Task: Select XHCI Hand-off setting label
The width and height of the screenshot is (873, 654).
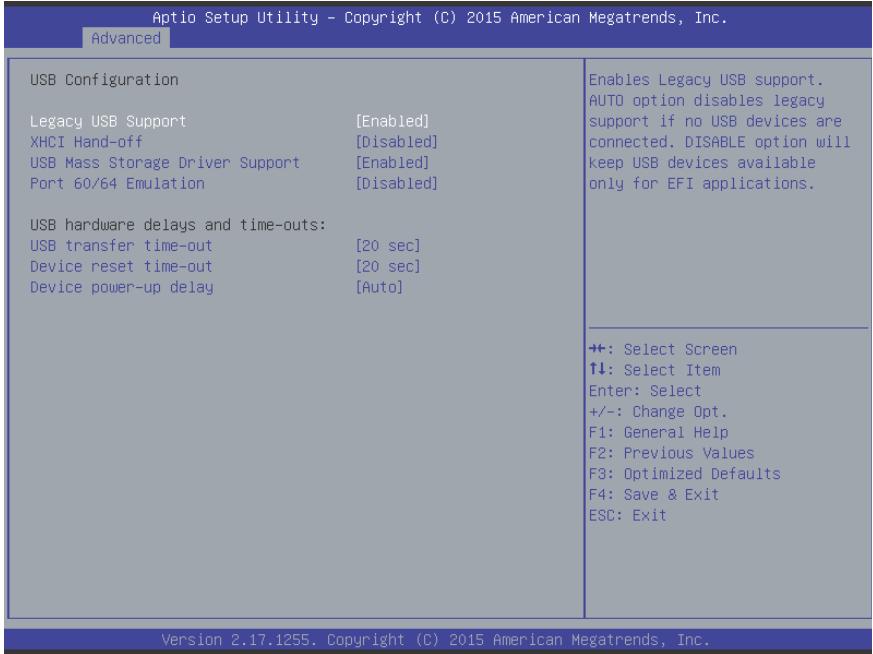Action: [x=86, y=142]
